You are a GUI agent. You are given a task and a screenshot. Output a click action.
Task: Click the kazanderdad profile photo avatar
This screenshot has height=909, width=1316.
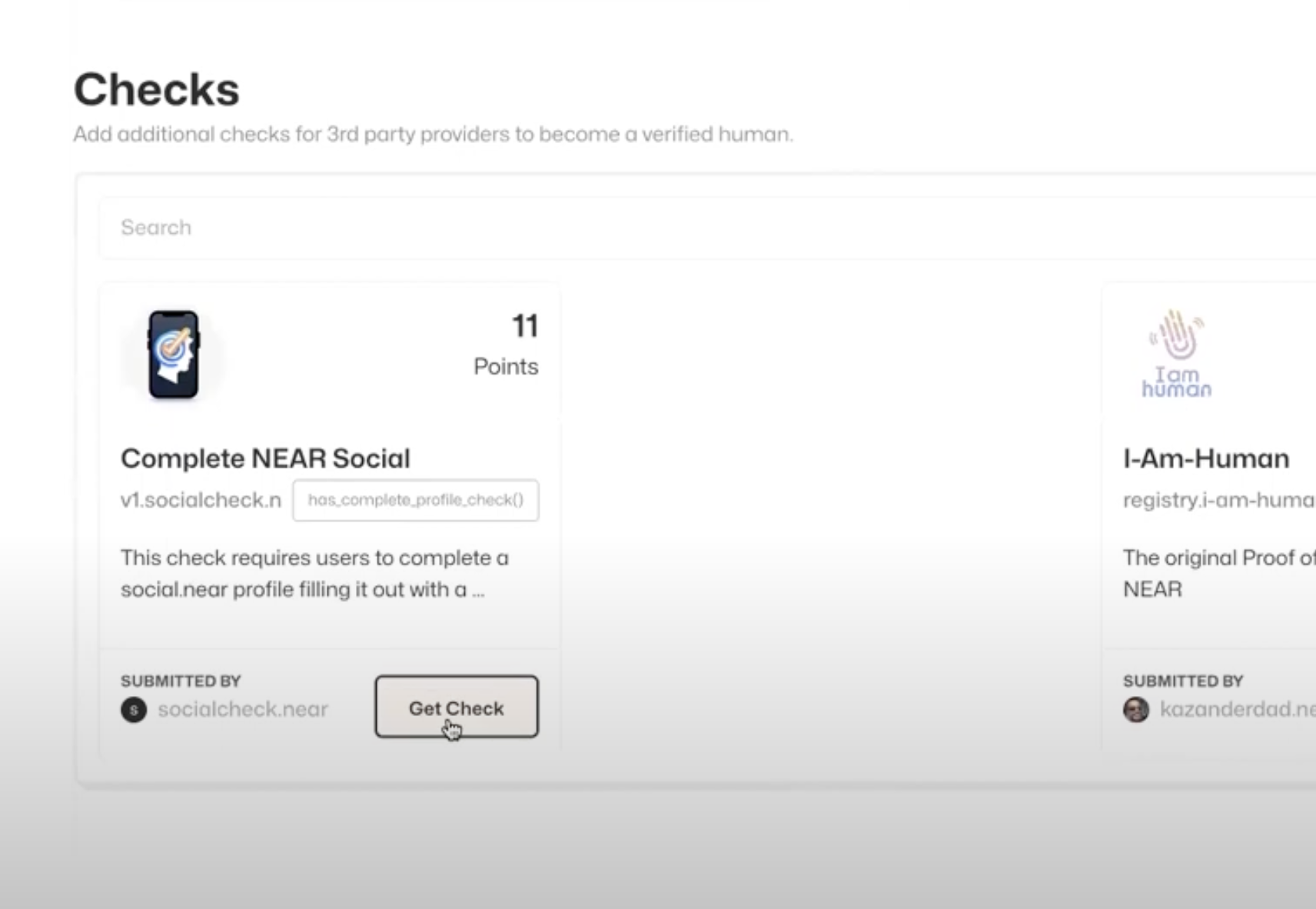pyautogui.click(x=1136, y=709)
